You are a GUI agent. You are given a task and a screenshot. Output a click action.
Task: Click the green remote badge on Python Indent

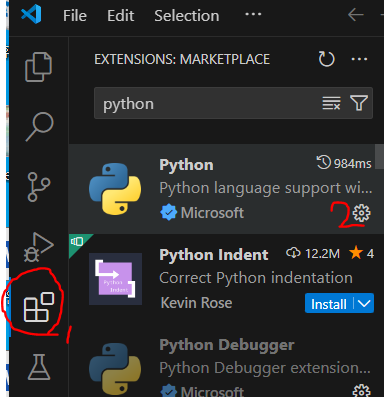77,243
